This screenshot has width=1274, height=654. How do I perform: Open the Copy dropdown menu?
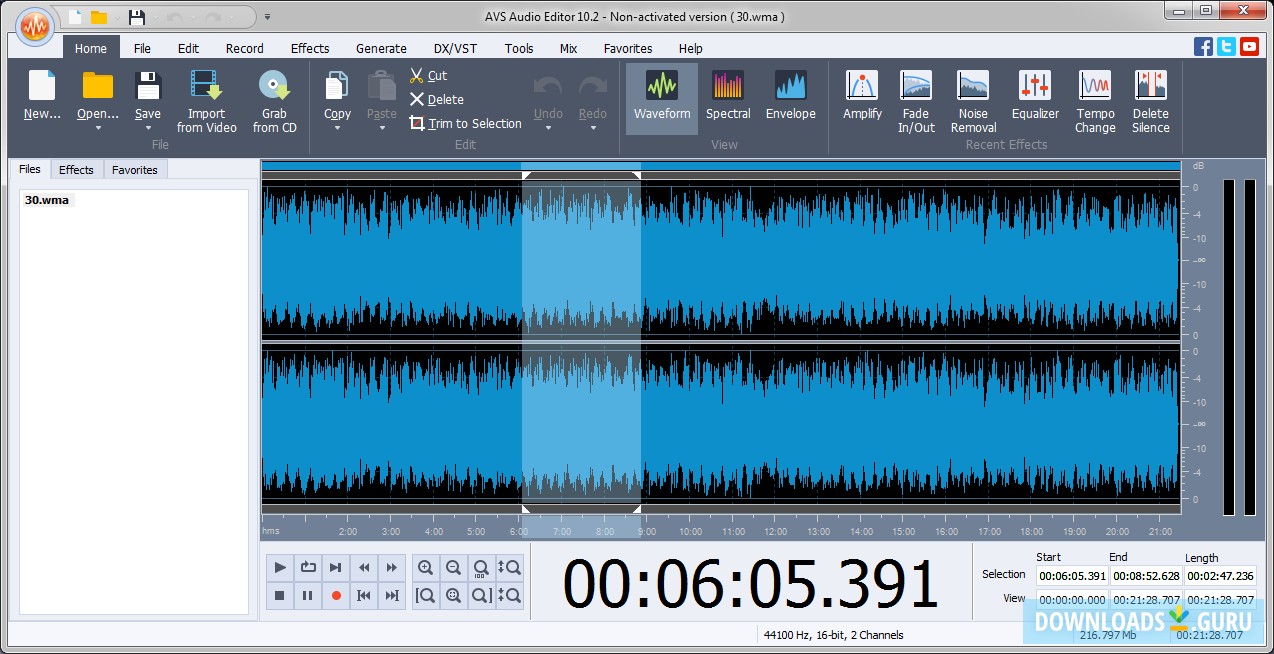[336, 125]
